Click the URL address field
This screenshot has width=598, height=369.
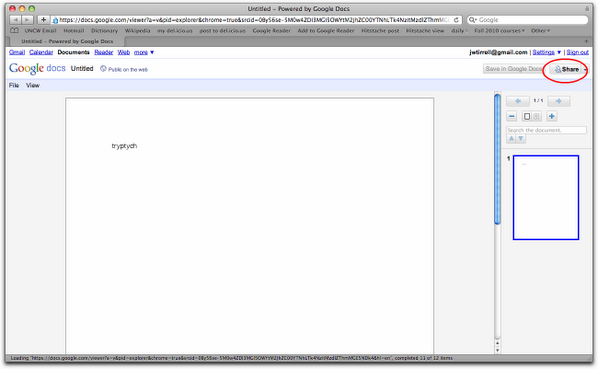256,20
